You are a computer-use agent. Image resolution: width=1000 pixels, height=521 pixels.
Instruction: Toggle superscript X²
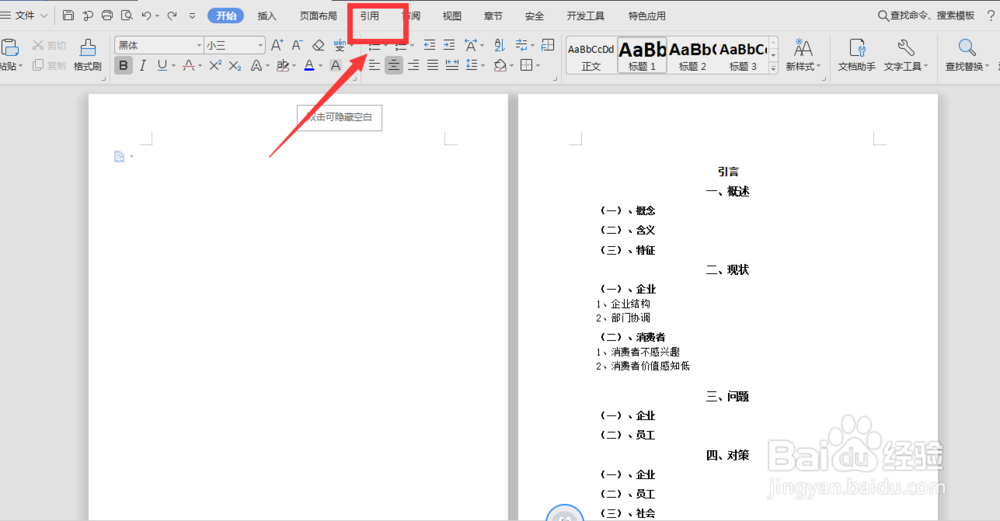[216, 65]
